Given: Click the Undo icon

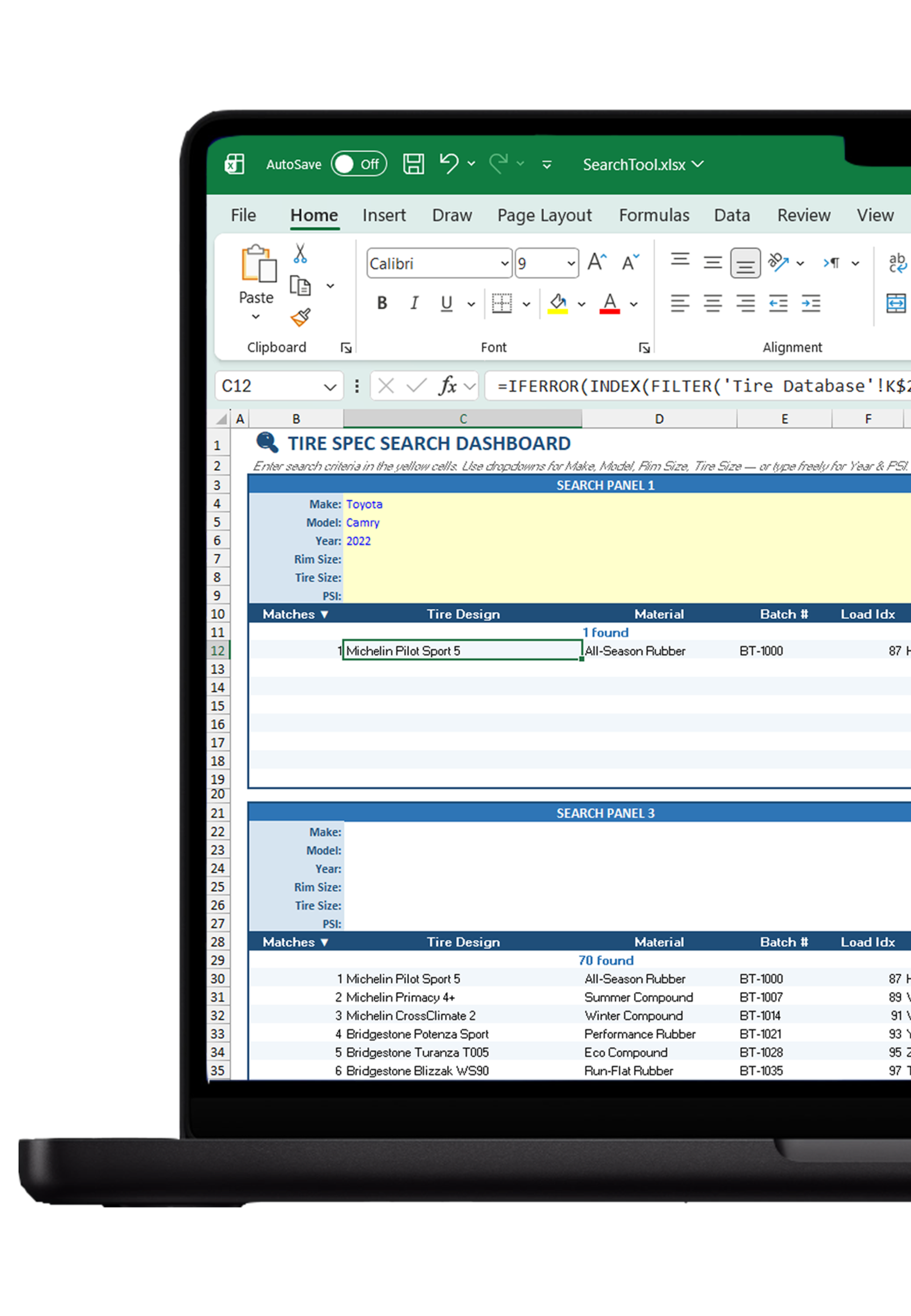Looking at the screenshot, I should 448,164.
